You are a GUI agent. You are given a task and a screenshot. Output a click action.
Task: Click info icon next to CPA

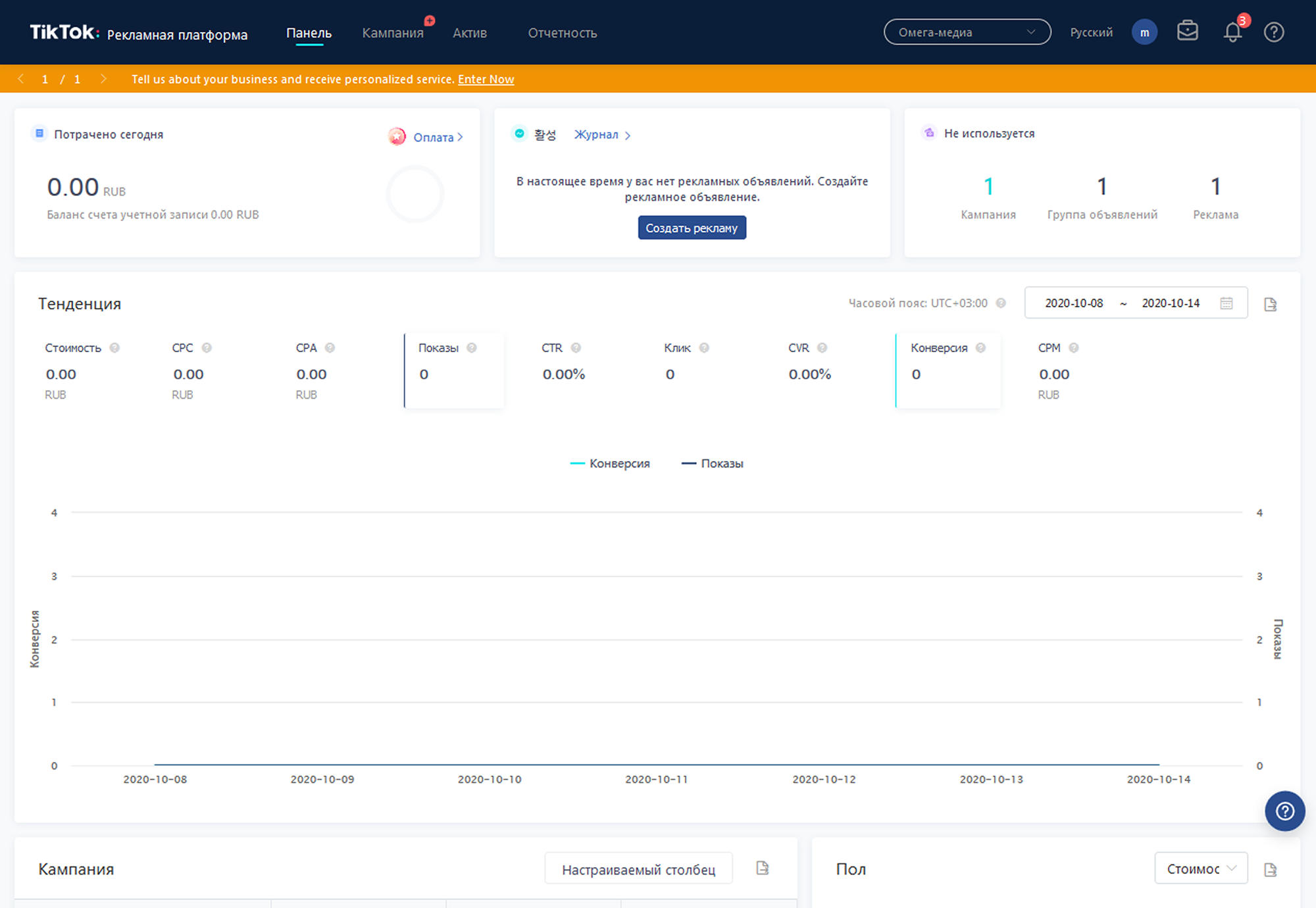pyautogui.click(x=330, y=348)
